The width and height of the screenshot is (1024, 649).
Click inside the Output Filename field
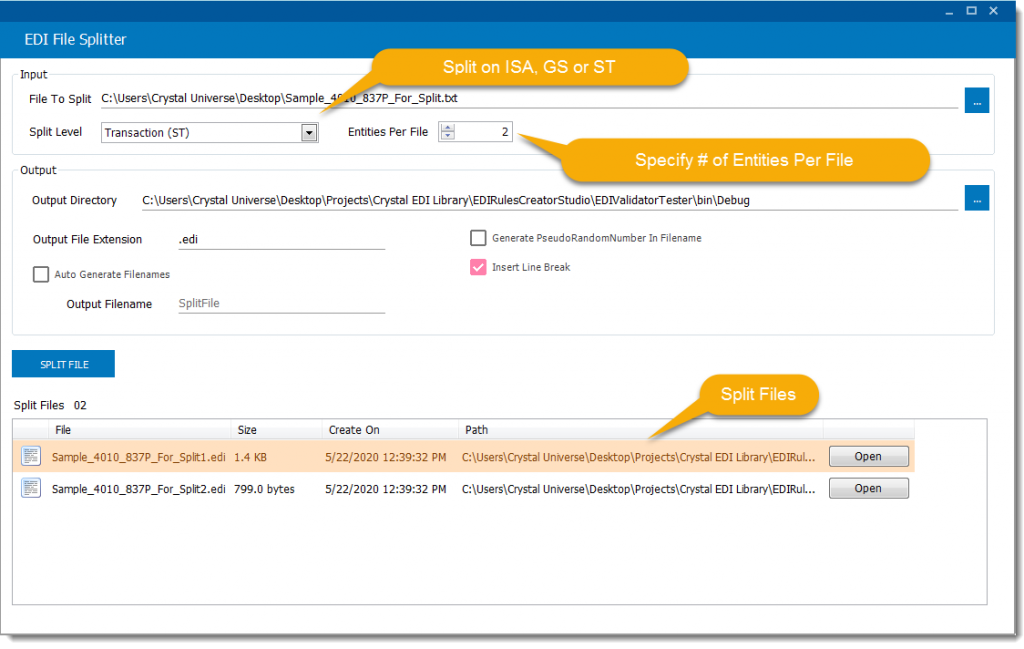[x=280, y=303]
